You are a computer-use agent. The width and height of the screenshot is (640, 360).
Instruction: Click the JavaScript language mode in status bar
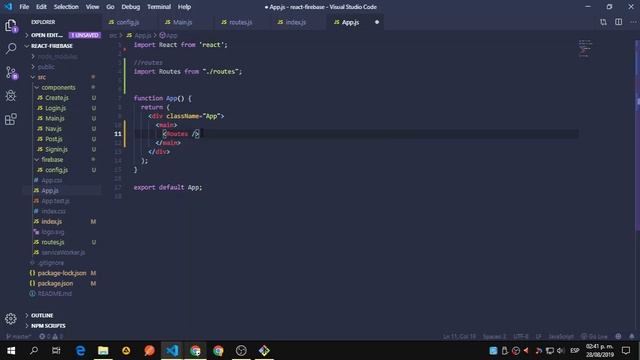[x=560, y=336]
